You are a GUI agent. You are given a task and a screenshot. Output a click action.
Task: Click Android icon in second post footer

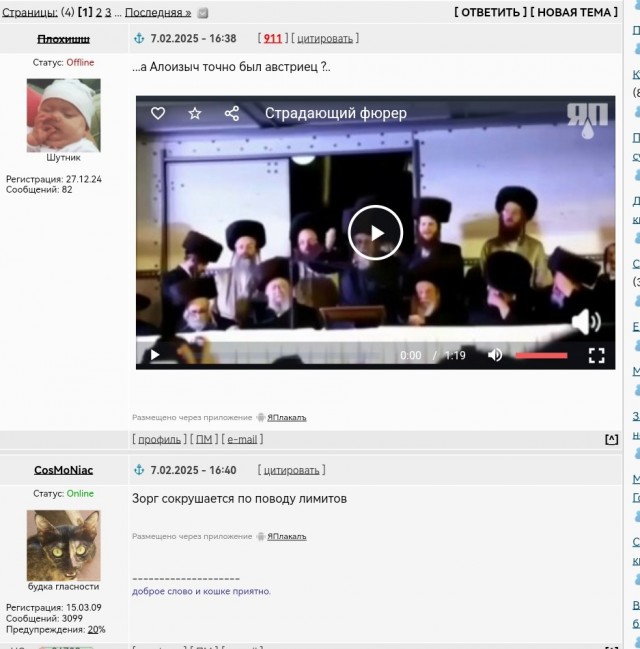point(260,536)
